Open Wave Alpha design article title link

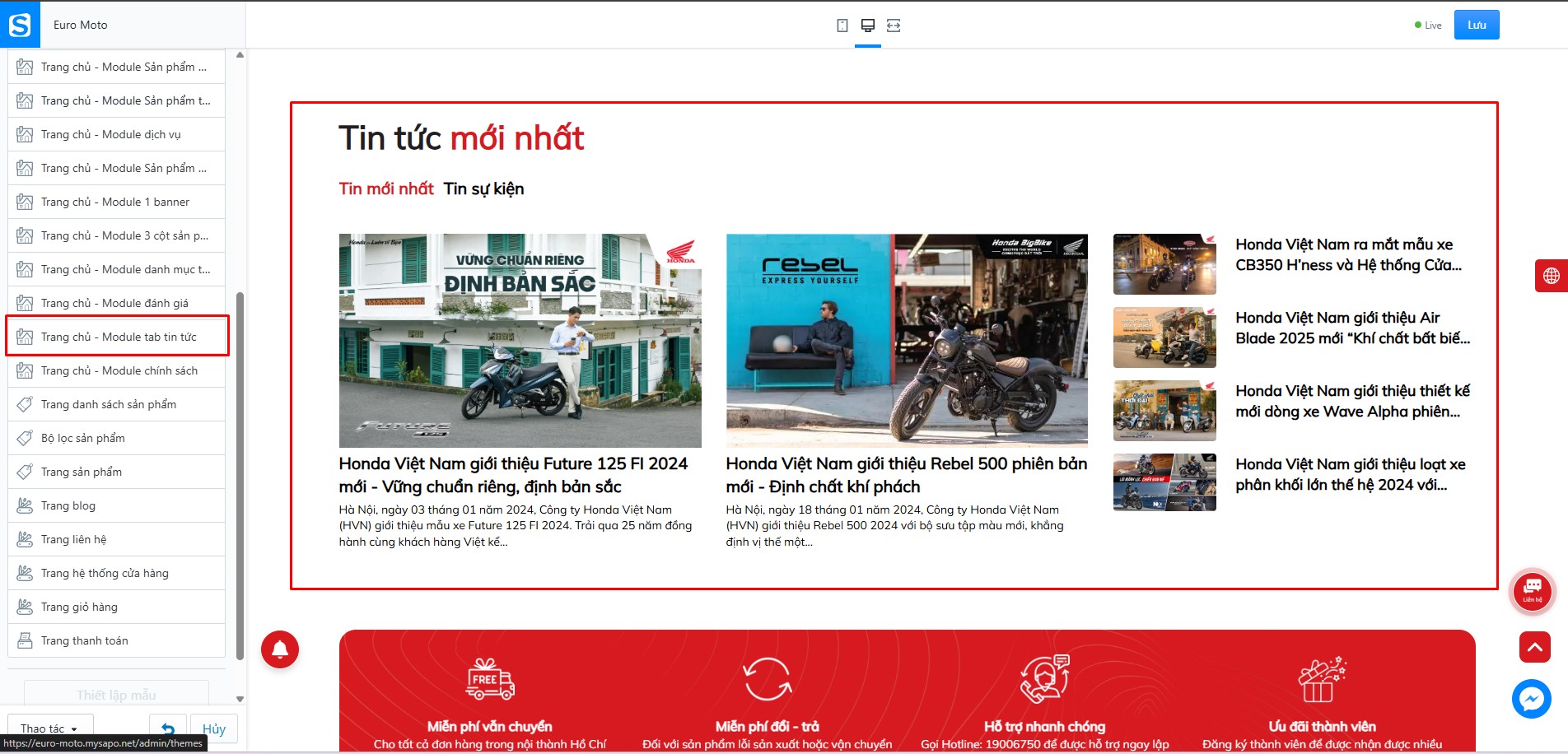point(1352,401)
